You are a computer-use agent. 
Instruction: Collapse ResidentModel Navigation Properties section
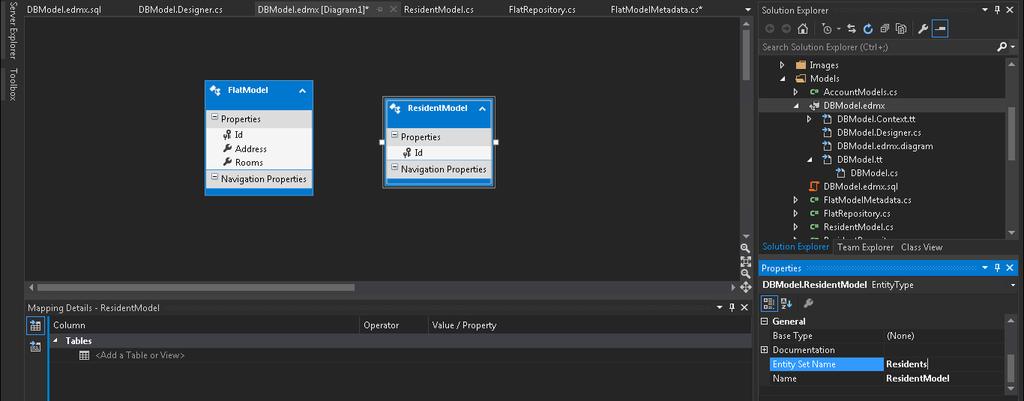coord(394,168)
